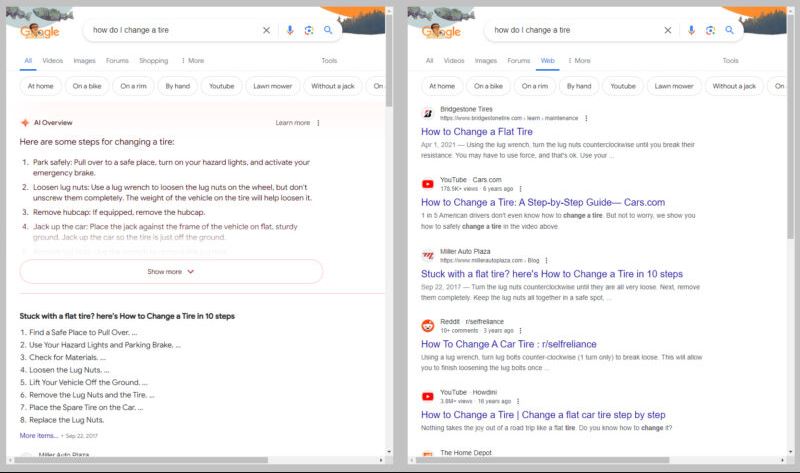Select the All tab in left window
This screenshot has height=473, width=800.
point(28,60)
